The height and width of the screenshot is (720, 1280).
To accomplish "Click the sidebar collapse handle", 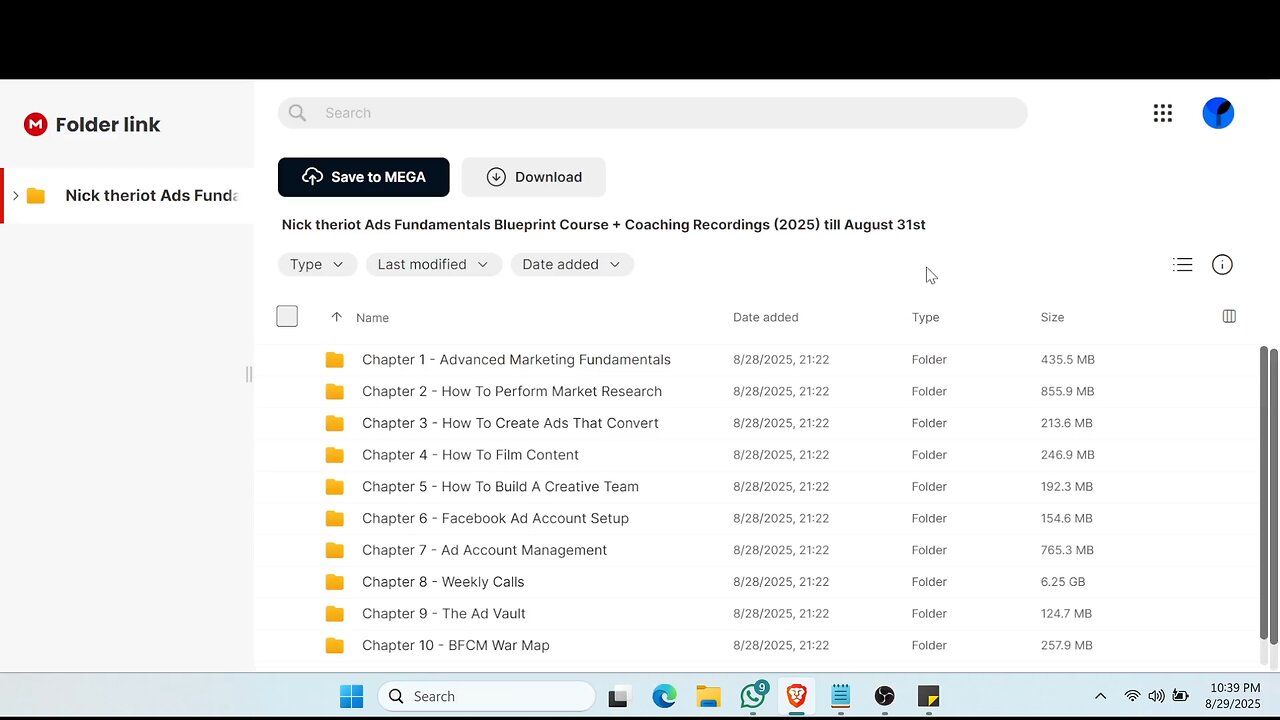I will pyautogui.click(x=248, y=374).
